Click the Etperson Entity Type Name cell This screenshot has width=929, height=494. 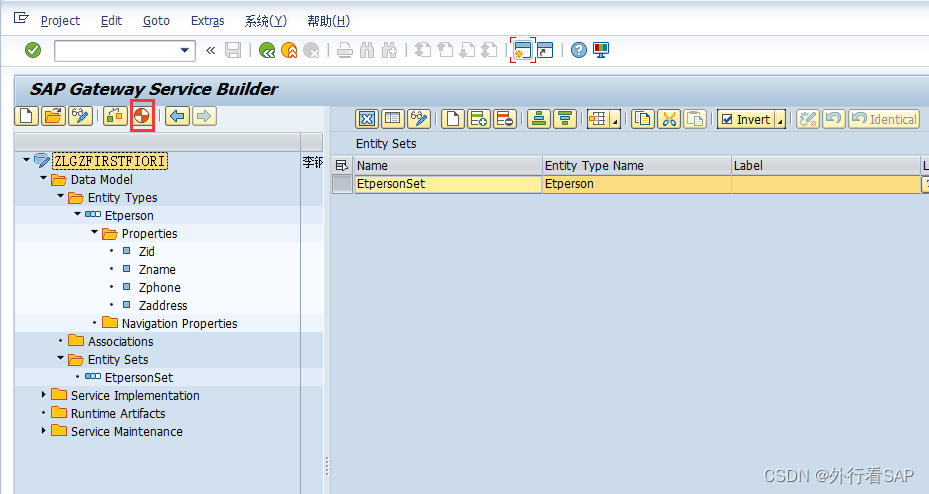point(636,184)
